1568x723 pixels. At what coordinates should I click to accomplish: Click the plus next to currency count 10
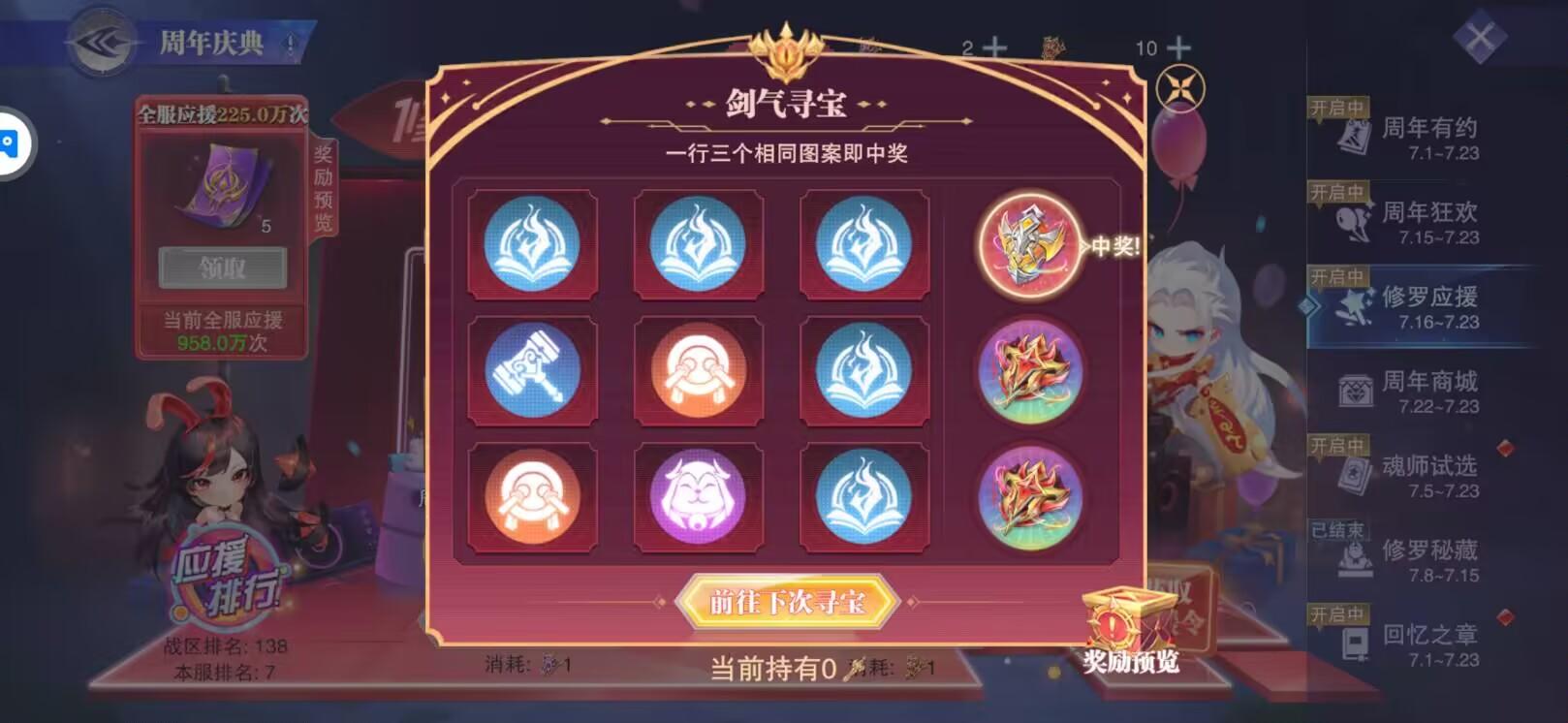(x=1178, y=47)
